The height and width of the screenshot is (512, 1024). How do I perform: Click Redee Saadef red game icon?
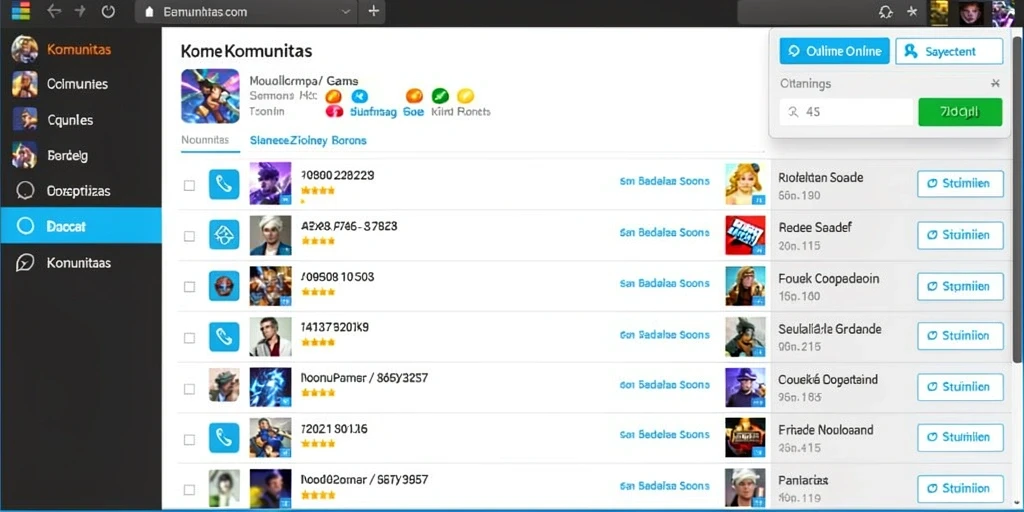(745, 235)
